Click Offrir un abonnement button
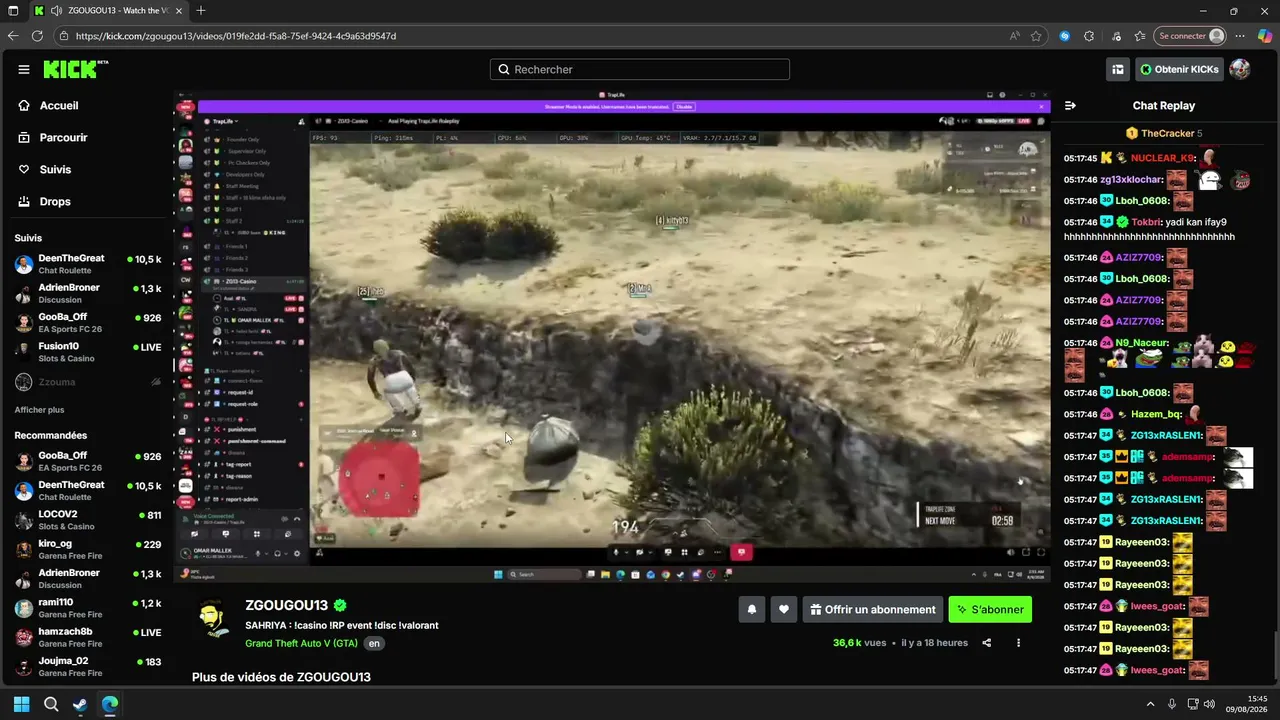 pyautogui.click(x=873, y=609)
